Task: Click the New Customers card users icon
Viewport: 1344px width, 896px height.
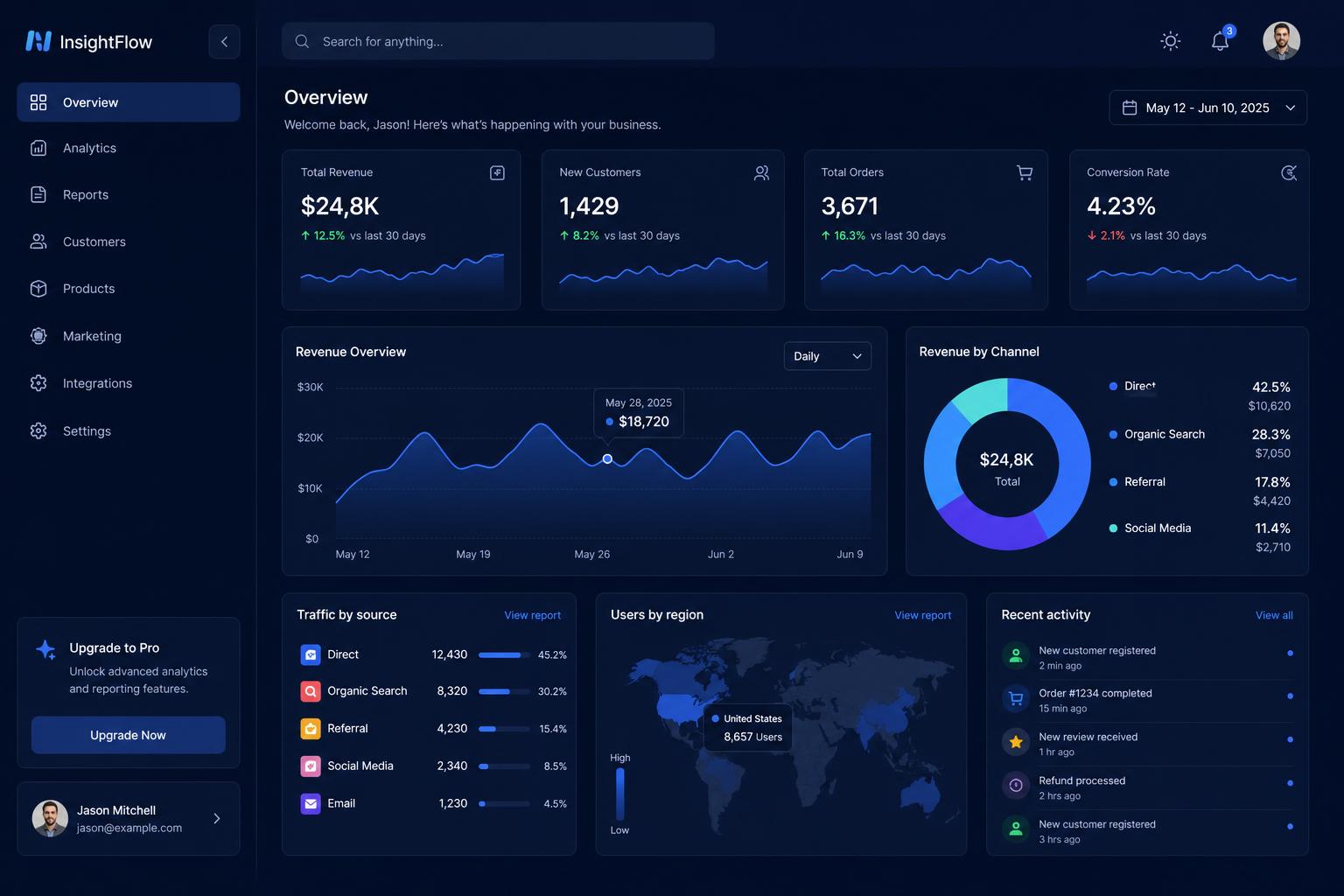Action: tap(761, 172)
